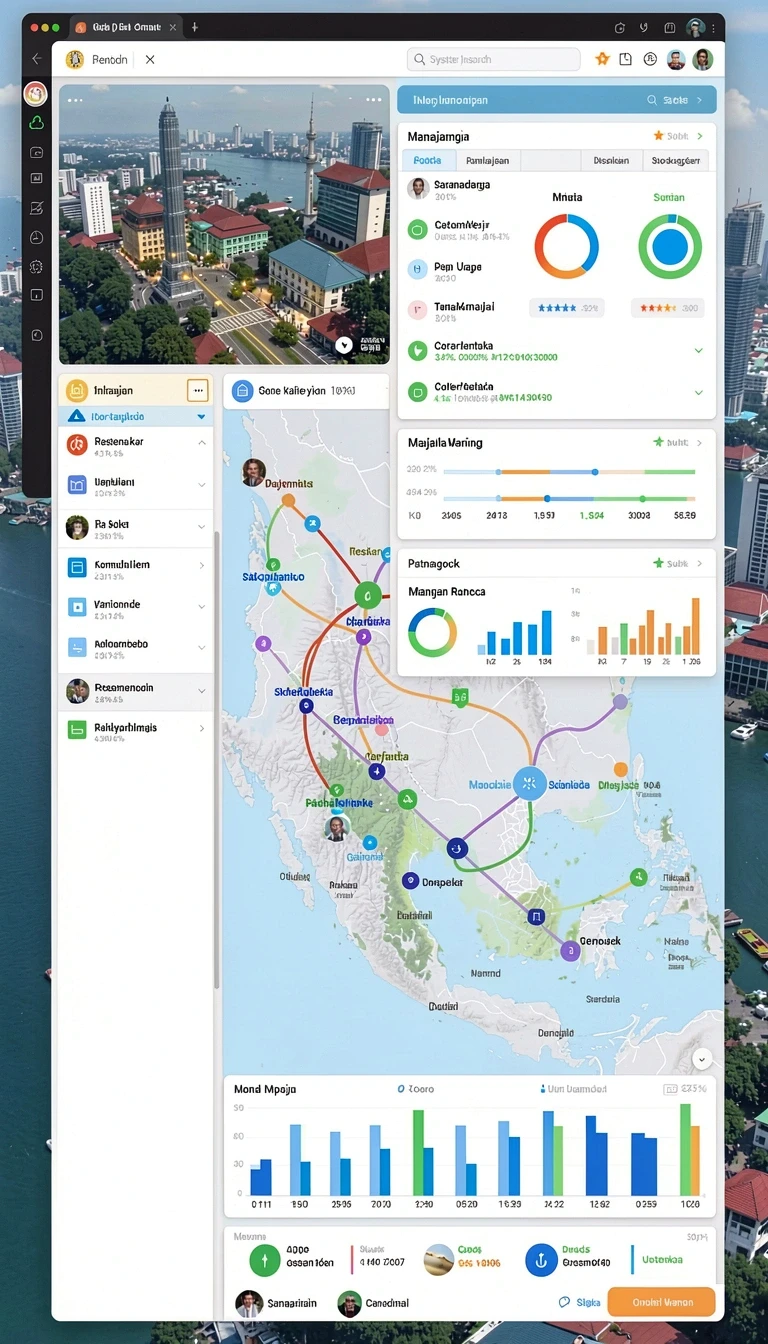Click the rightmost profile avatar in the top toolbar
The image size is (768, 1344).
click(x=703, y=60)
